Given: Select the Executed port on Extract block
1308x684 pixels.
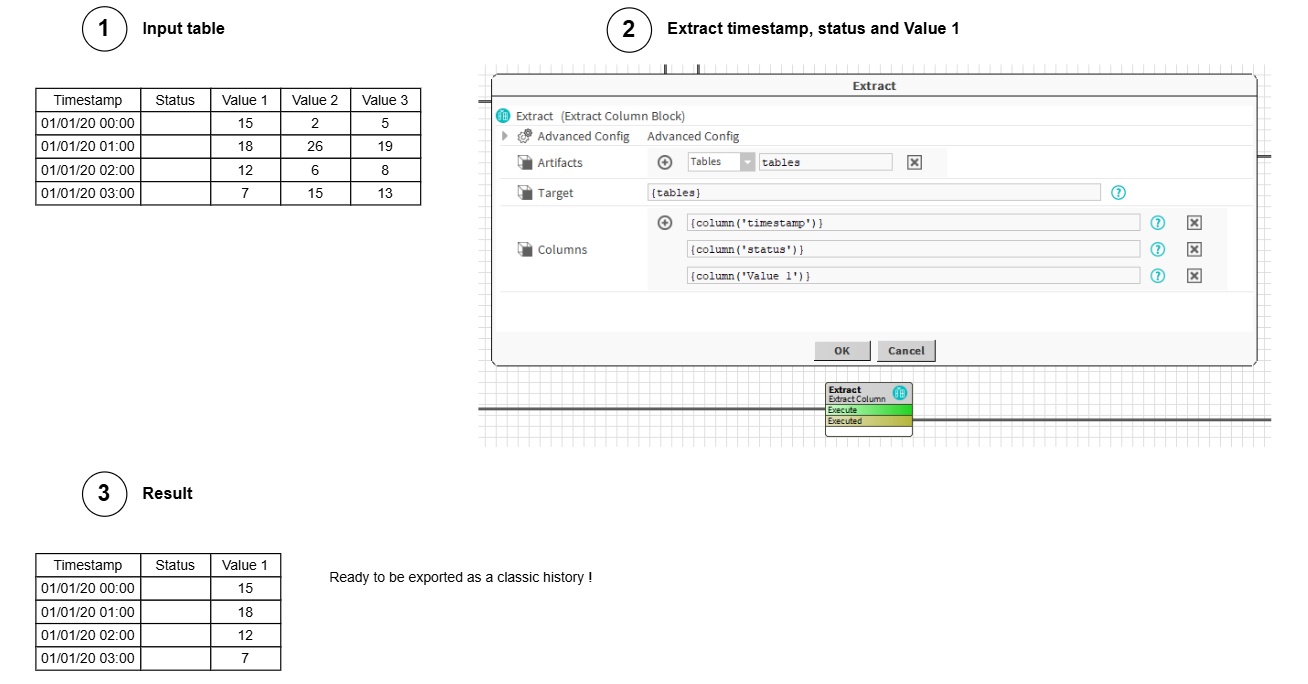Looking at the screenshot, I should coord(868,421).
